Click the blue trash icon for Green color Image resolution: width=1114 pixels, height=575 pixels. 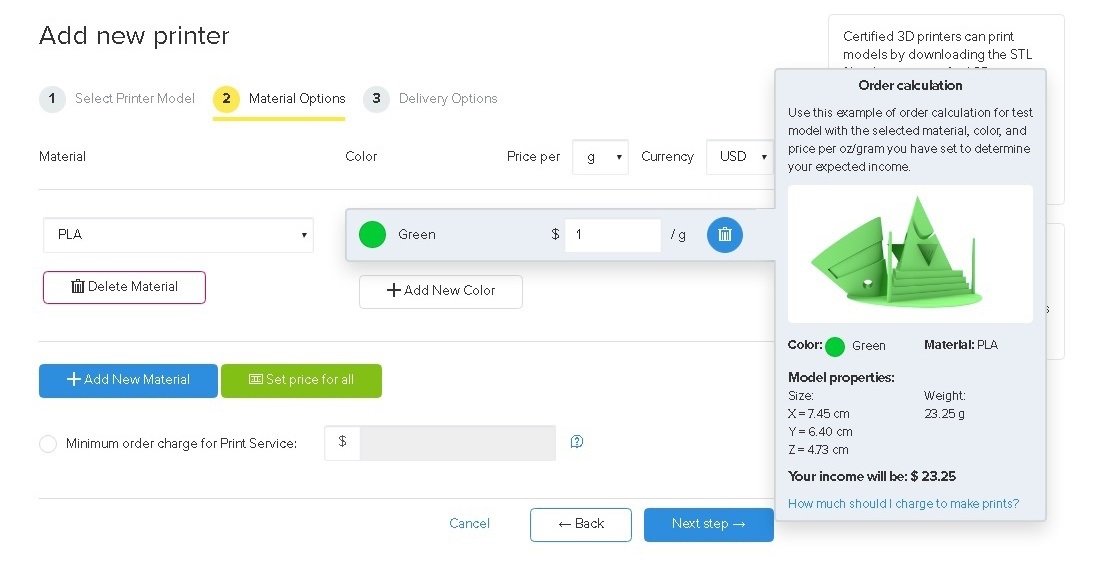point(725,235)
